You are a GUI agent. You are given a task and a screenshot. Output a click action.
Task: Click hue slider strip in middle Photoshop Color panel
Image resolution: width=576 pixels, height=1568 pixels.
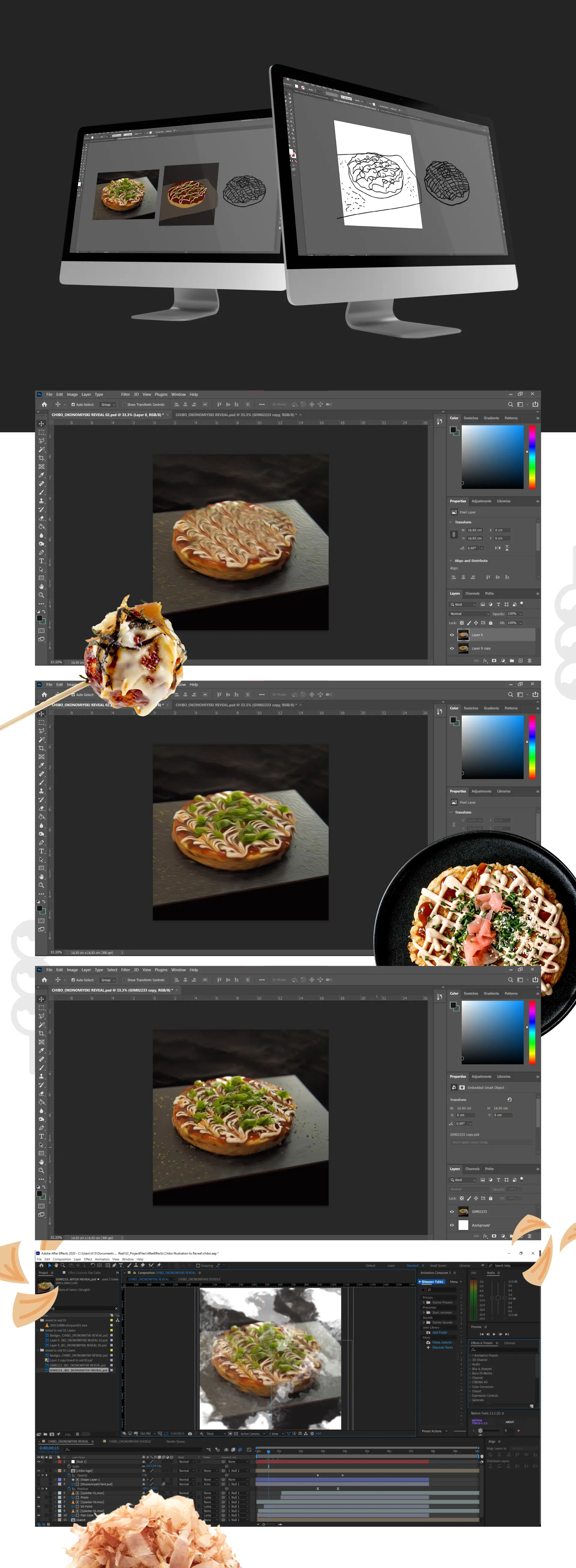pos(532,747)
